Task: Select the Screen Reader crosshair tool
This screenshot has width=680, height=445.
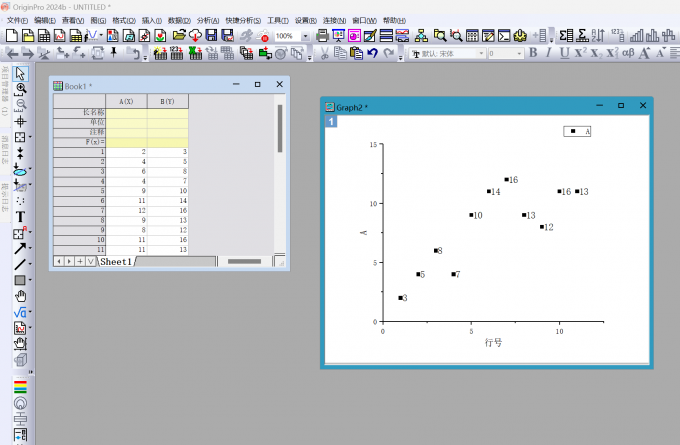Action: tap(20, 121)
